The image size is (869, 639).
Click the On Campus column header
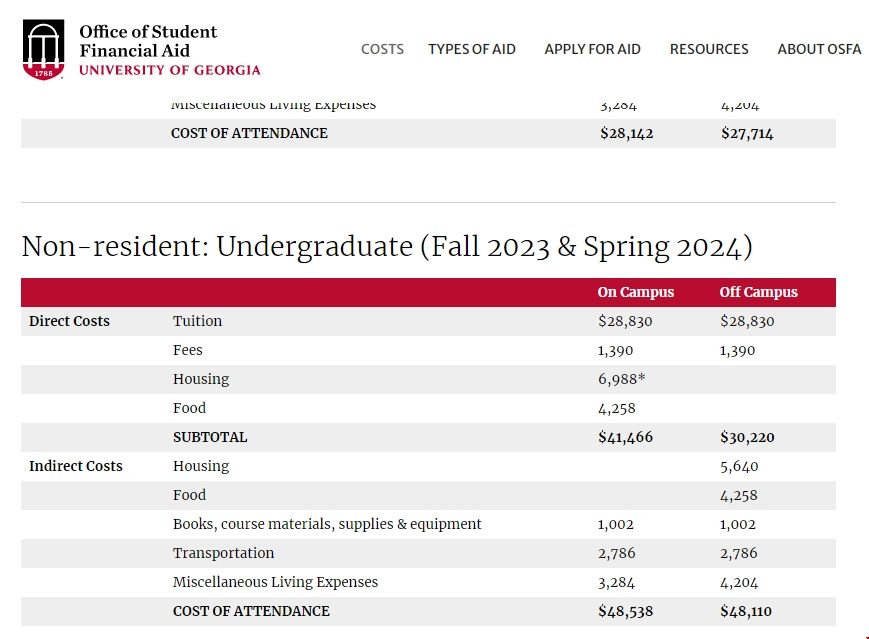point(636,292)
